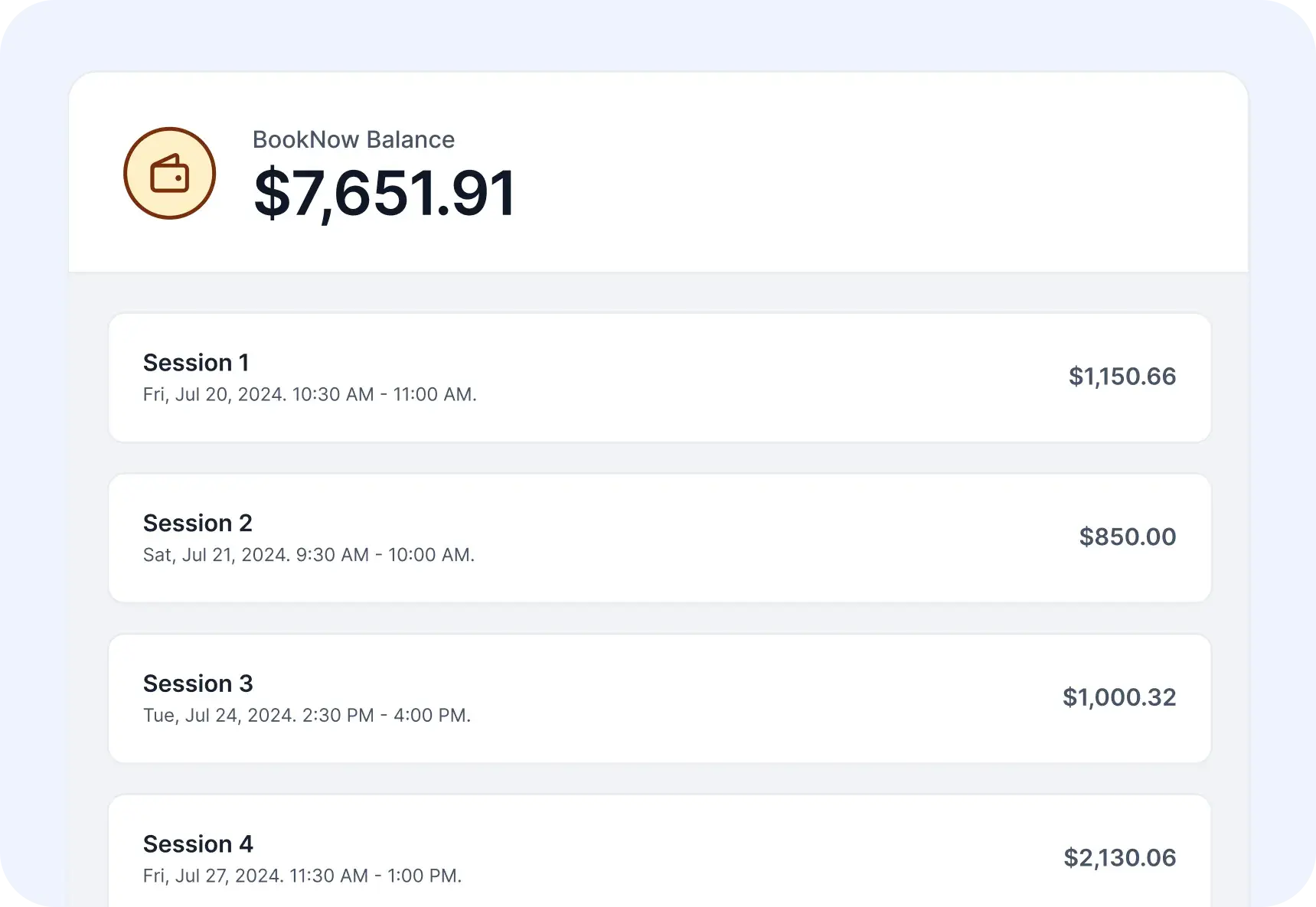Click the BookNow Balance label
The image size is (1316, 907).
click(353, 139)
